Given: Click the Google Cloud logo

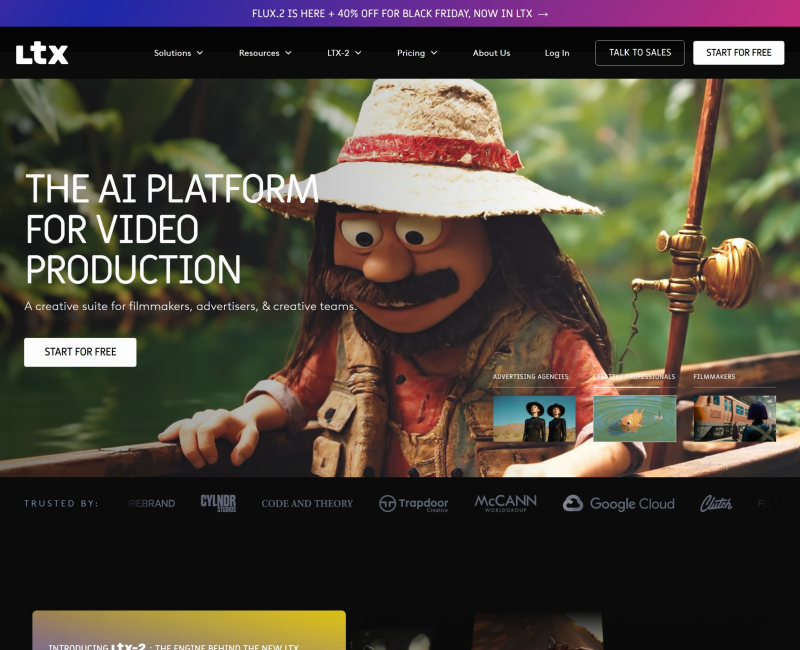Looking at the screenshot, I should (618, 504).
